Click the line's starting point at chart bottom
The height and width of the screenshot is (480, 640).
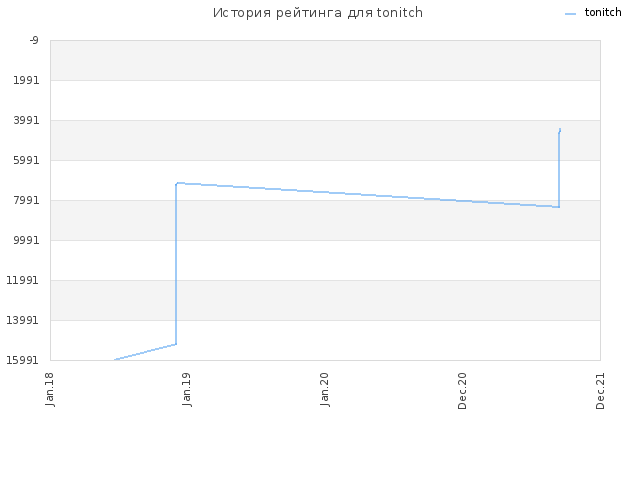coord(115,360)
